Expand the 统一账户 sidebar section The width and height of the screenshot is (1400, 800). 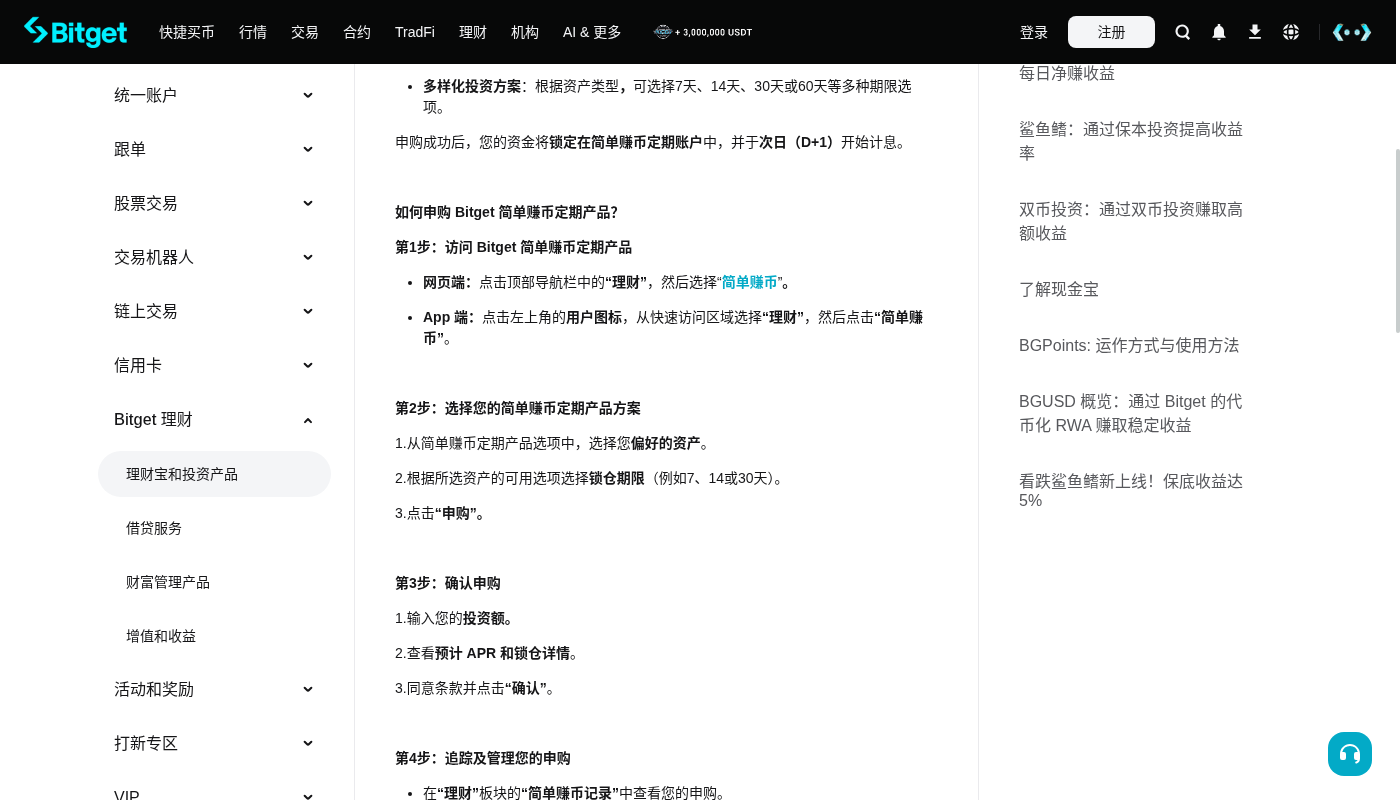coord(214,95)
